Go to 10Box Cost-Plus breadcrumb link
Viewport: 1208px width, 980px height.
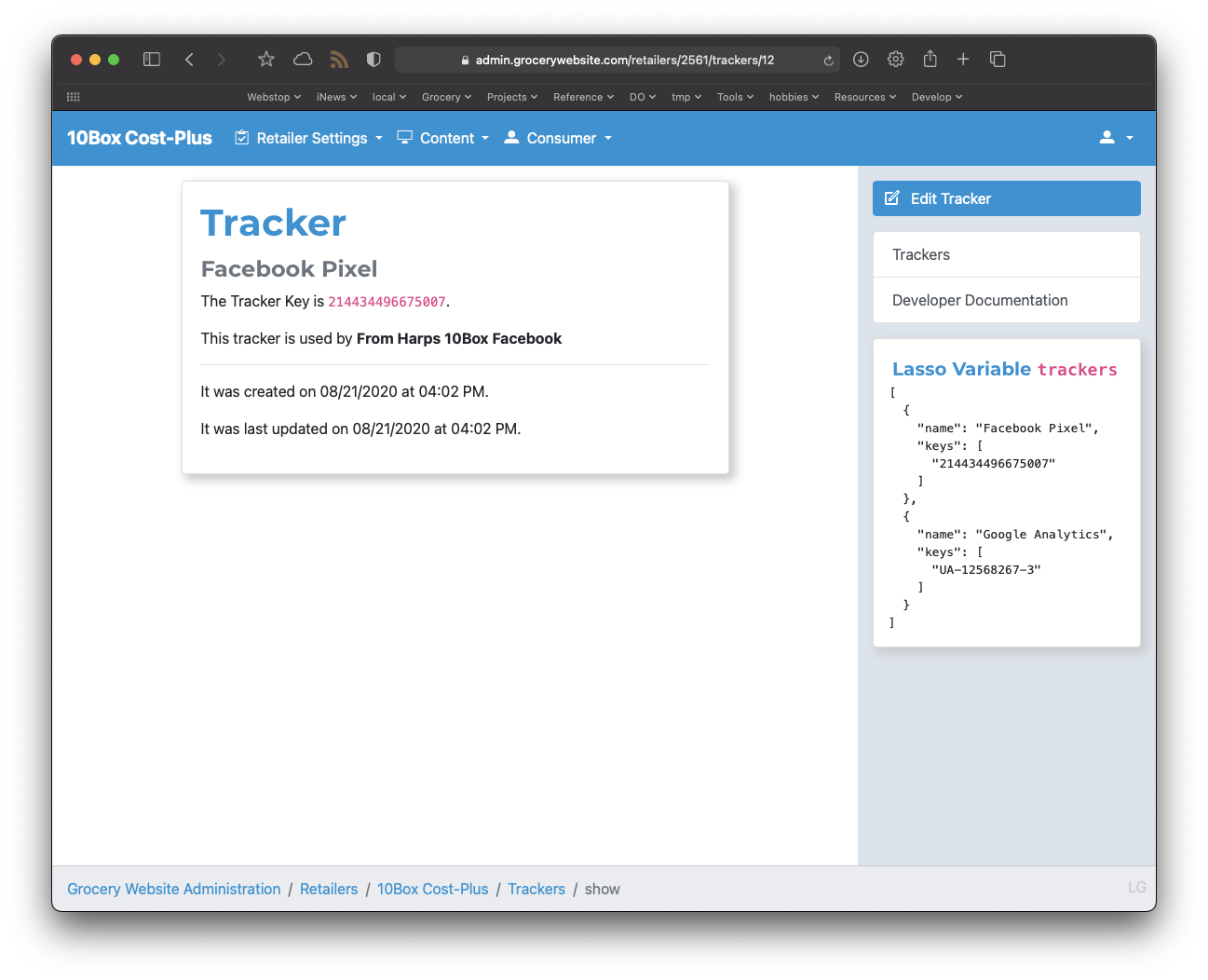(x=433, y=889)
